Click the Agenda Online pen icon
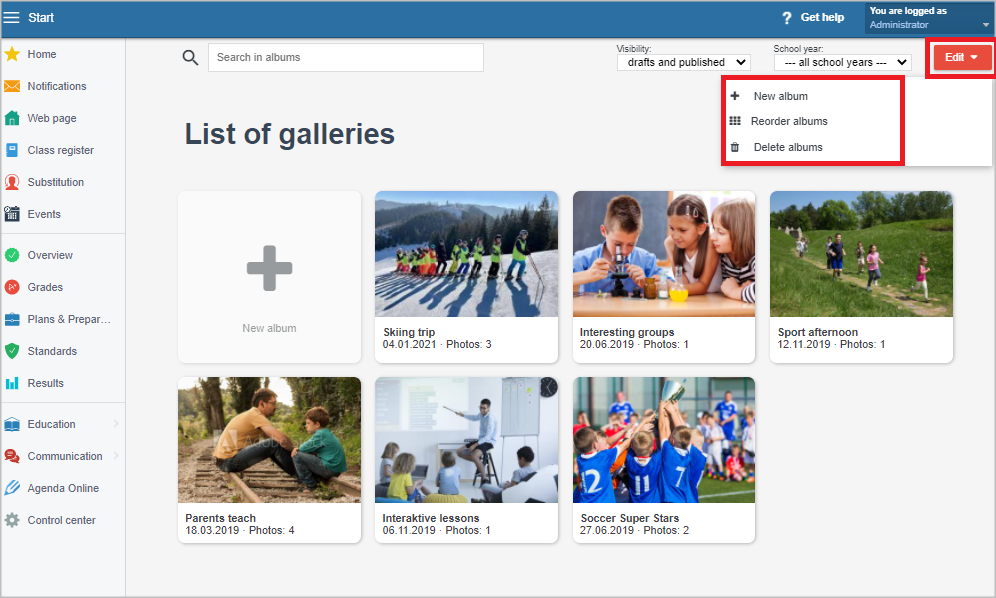The height and width of the screenshot is (598, 996). pos(12,487)
